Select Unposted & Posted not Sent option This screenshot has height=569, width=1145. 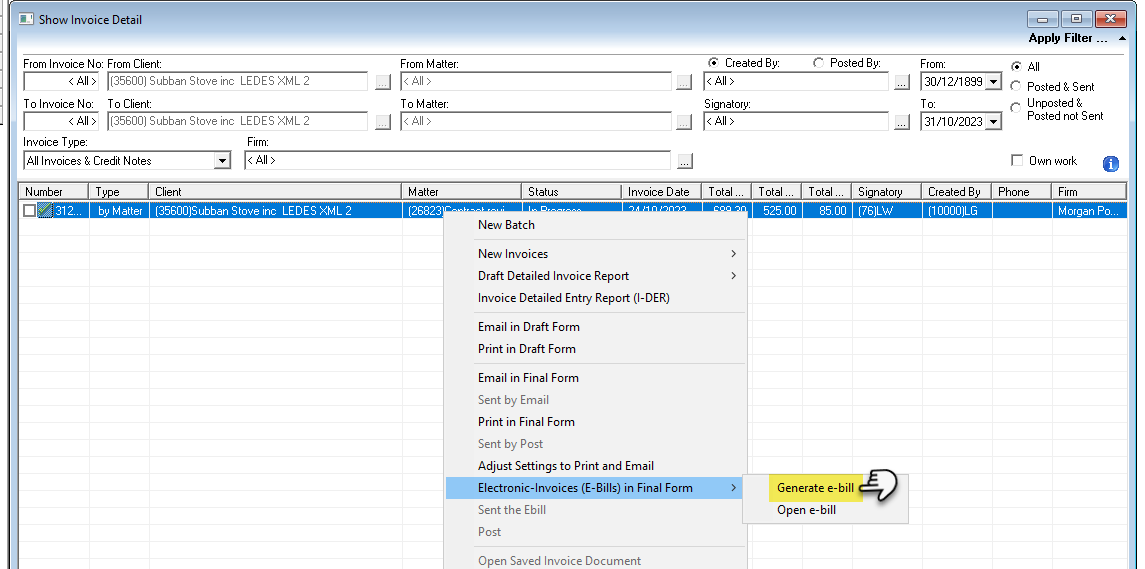[x=1016, y=108]
